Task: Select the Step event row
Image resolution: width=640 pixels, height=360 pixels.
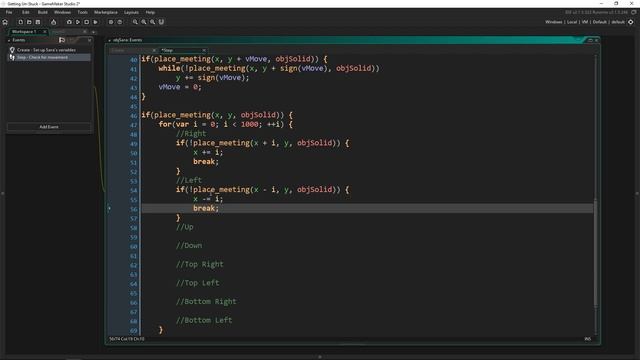Action: pos(49,58)
